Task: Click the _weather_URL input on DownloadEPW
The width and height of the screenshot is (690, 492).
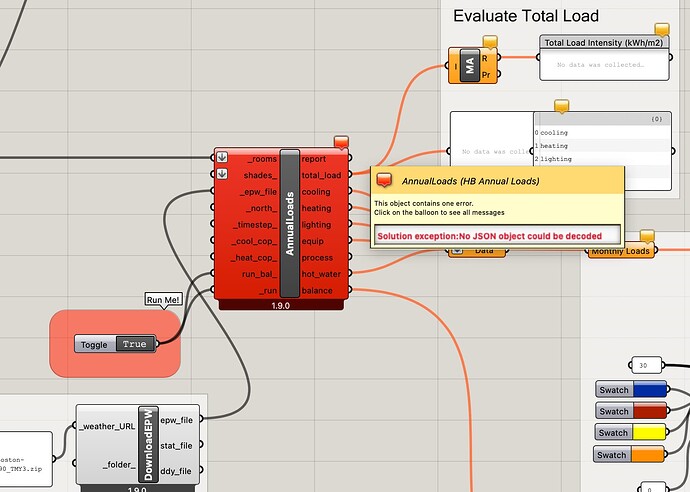Action: point(106,426)
